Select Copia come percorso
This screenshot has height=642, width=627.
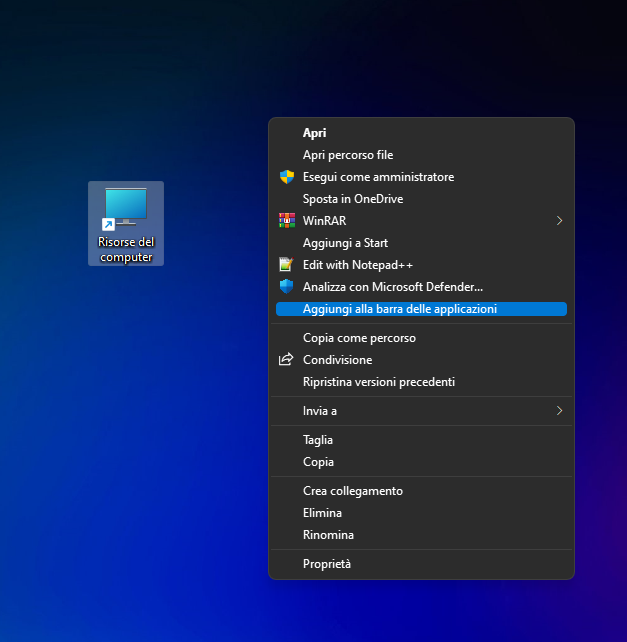tap(359, 338)
